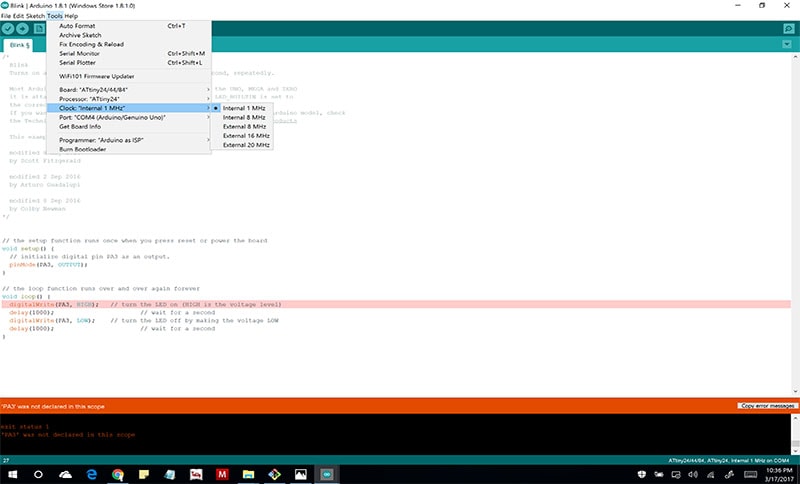The height and width of the screenshot is (484, 800).
Task: Click the Verify checkmark toolbar icon
Action: pyautogui.click(x=8, y=29)
